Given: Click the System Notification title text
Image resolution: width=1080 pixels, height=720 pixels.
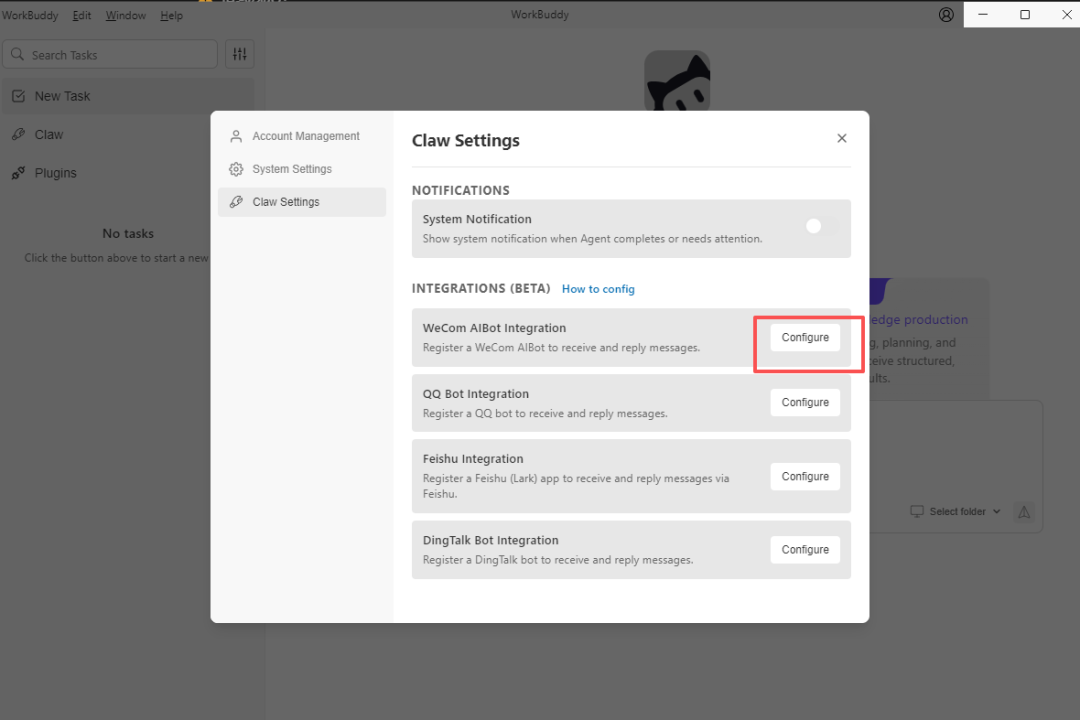Looking at the screenshot, I should 477,219.
